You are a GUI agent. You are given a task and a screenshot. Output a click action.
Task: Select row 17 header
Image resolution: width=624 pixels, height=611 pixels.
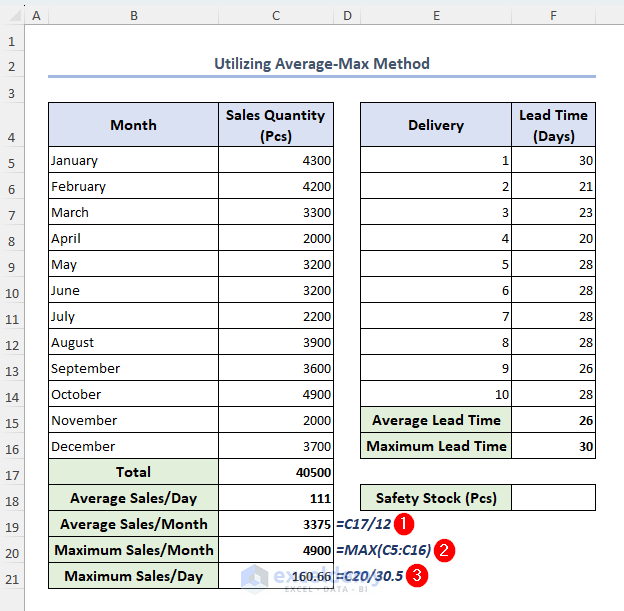point(12,472)
